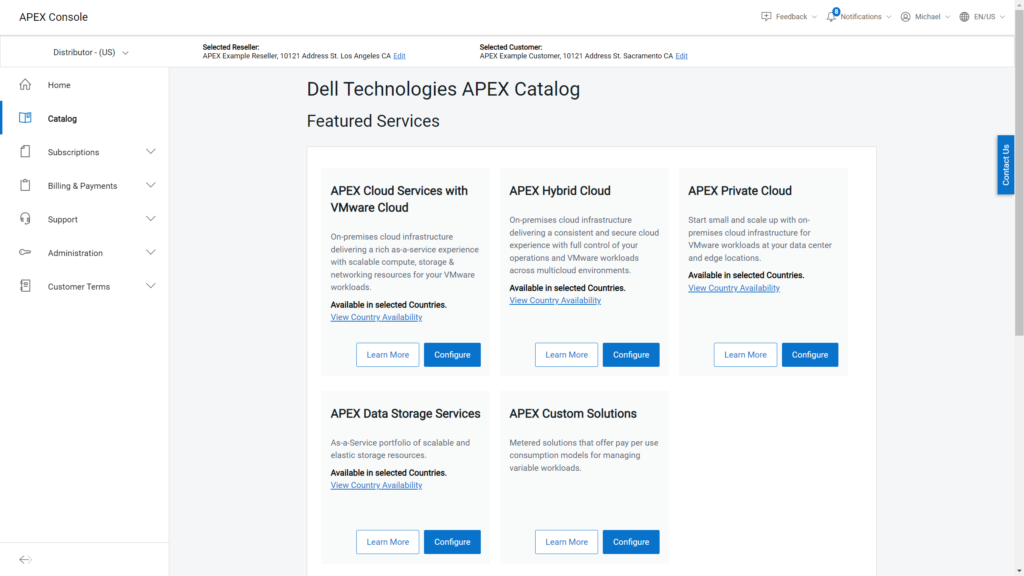The image size is (1024, 576).
Task: Open the Distributor - (US) dropdown
Action: tap(91, 52)
